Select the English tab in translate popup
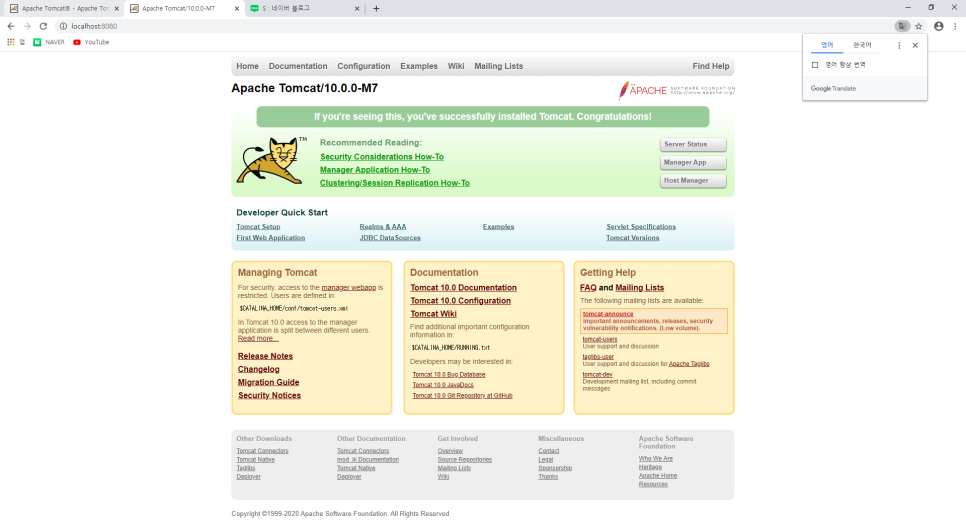Screen dimensions: 966x523 pos(827,45)
